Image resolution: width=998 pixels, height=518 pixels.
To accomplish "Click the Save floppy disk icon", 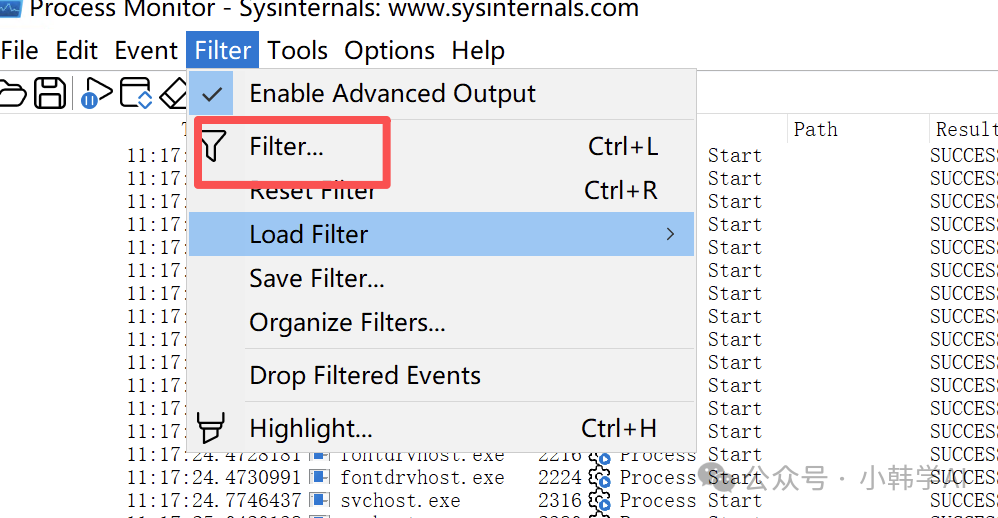I will [50, 94].
